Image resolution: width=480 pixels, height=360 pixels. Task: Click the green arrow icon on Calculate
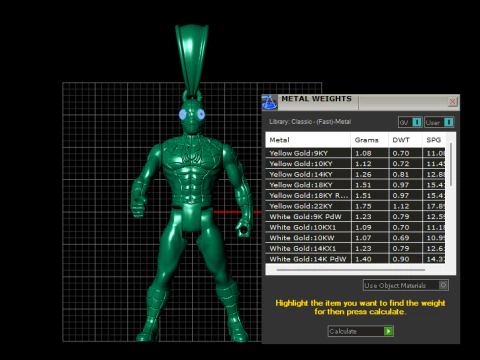coord(388,331)
